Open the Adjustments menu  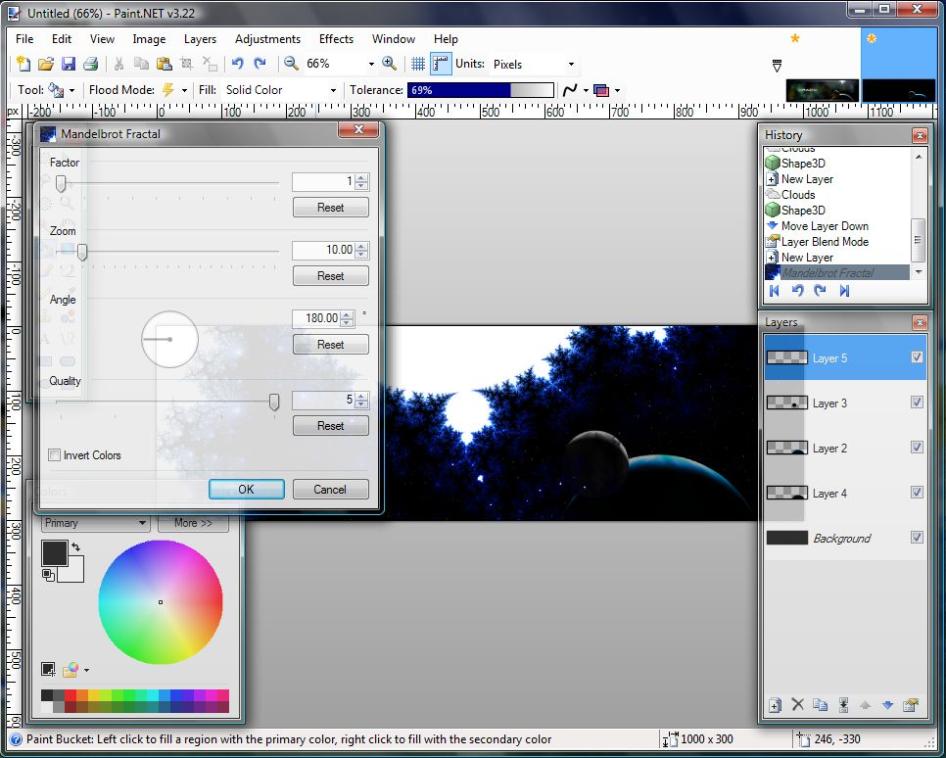(267, 39)
